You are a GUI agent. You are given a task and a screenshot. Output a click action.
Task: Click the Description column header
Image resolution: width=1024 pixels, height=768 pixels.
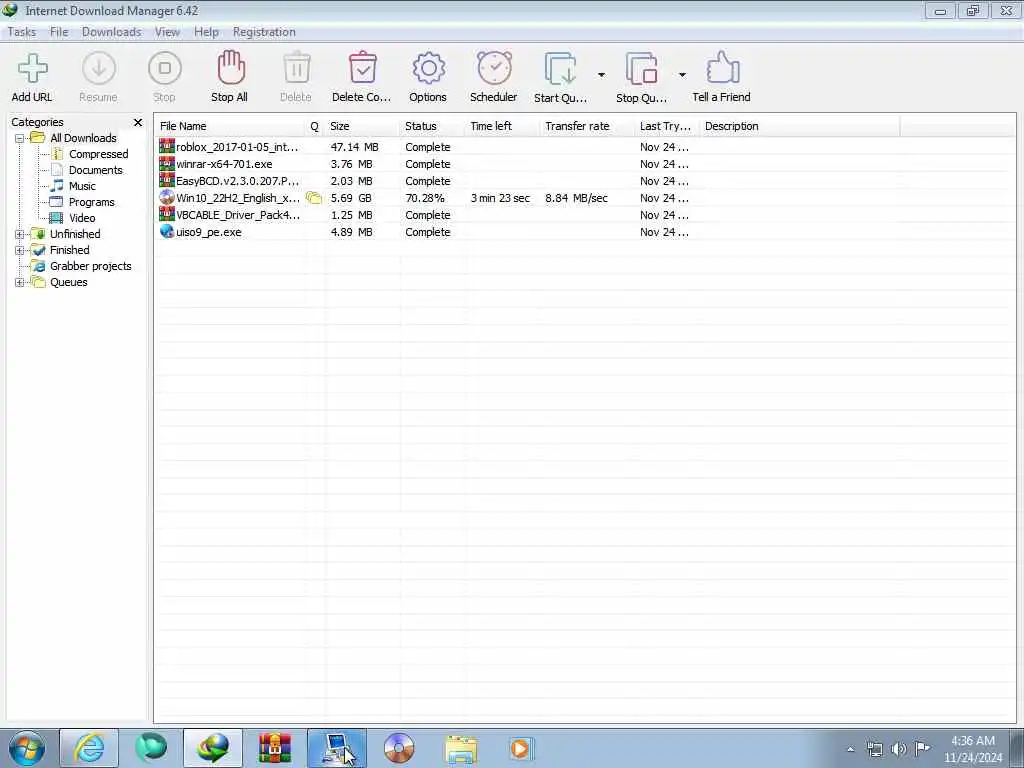coord(799,126)
